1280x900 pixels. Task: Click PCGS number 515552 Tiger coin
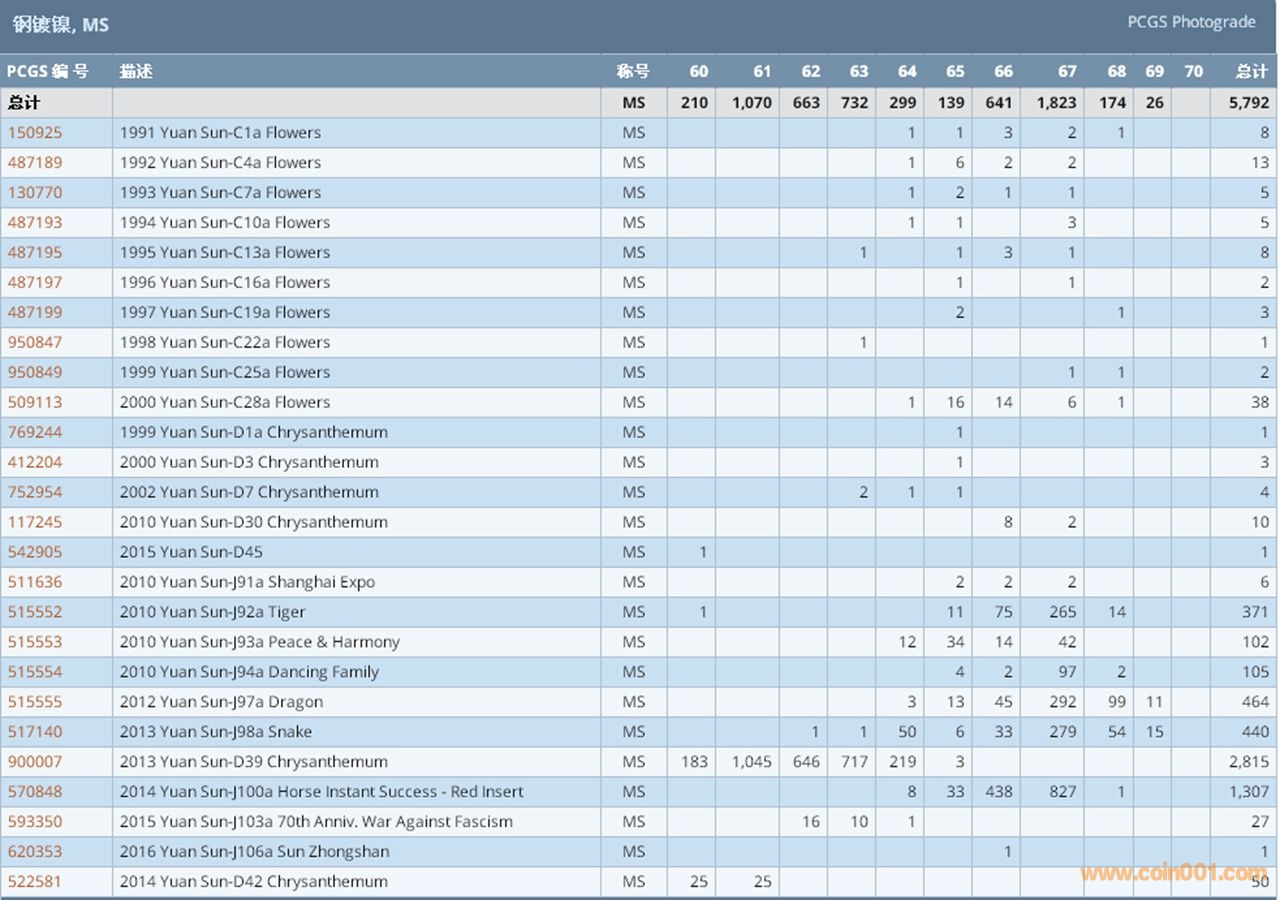pyautogui.click(x=34, y=612)
